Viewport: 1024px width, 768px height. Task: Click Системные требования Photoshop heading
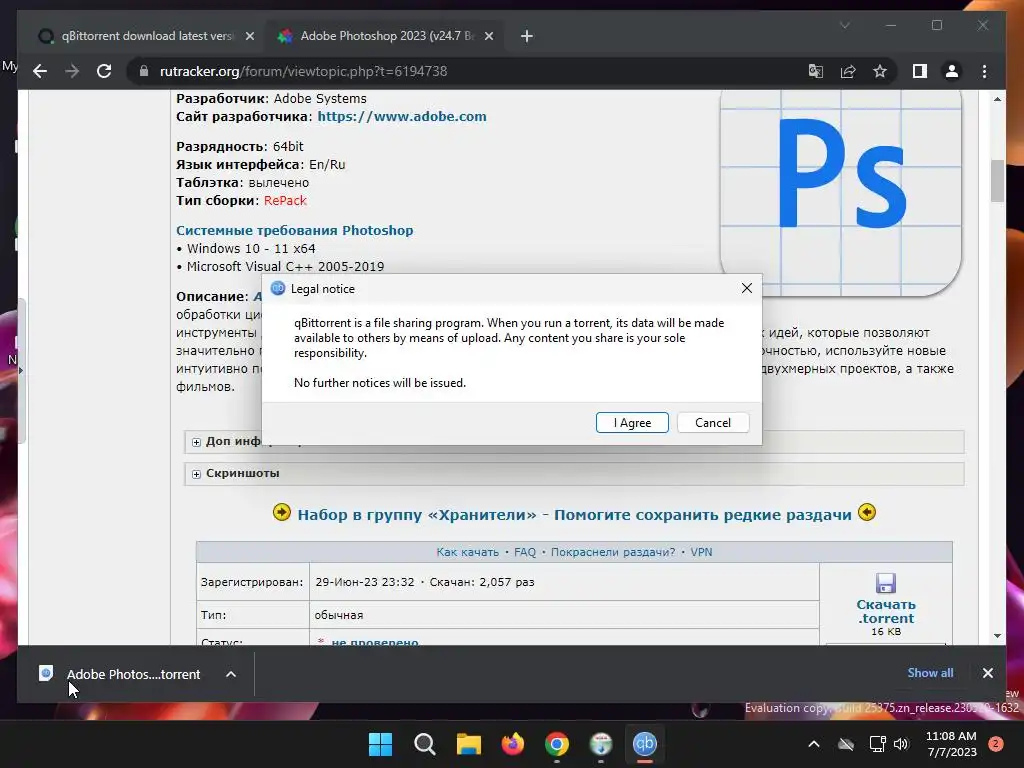coord(295,230)
